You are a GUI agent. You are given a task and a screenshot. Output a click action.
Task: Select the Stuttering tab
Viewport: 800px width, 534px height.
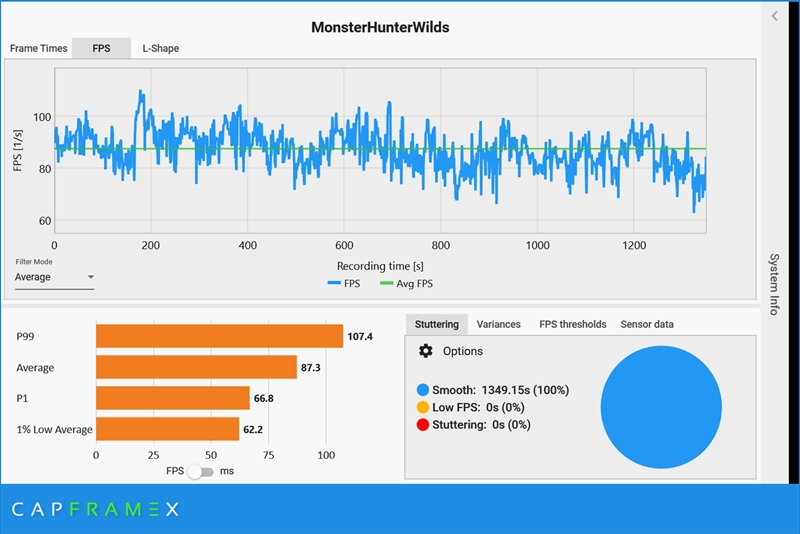pyautogui.click(x=437, y=324)
